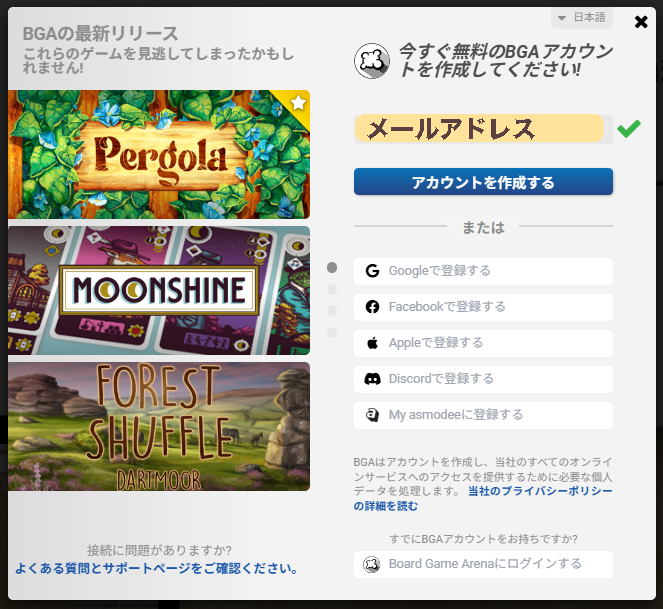Click the My asmodee logo icon

tap(372, 415)
